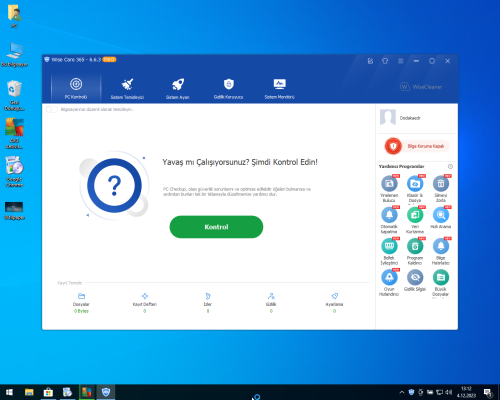Open the Windows Start menu
Screen dimensions: 500x400
point(9,392)
